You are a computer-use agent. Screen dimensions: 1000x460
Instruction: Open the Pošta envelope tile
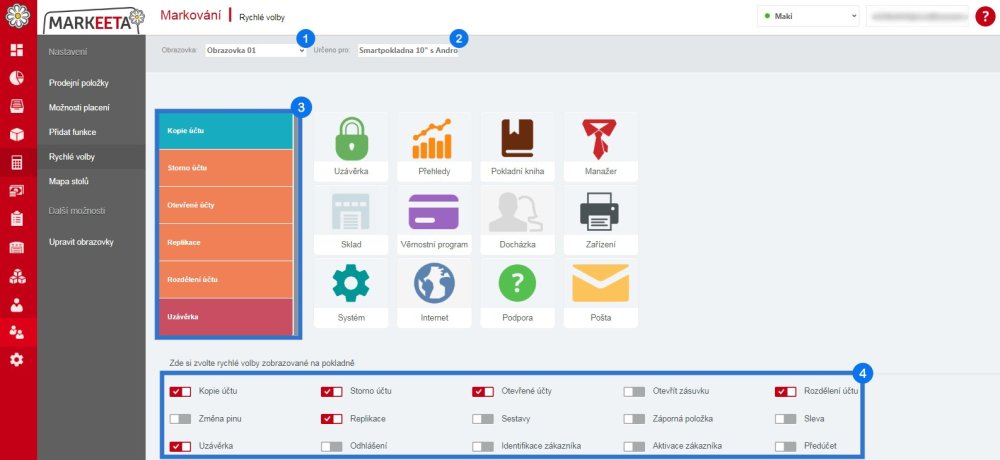pyautogui.click(x=600, y=293)
